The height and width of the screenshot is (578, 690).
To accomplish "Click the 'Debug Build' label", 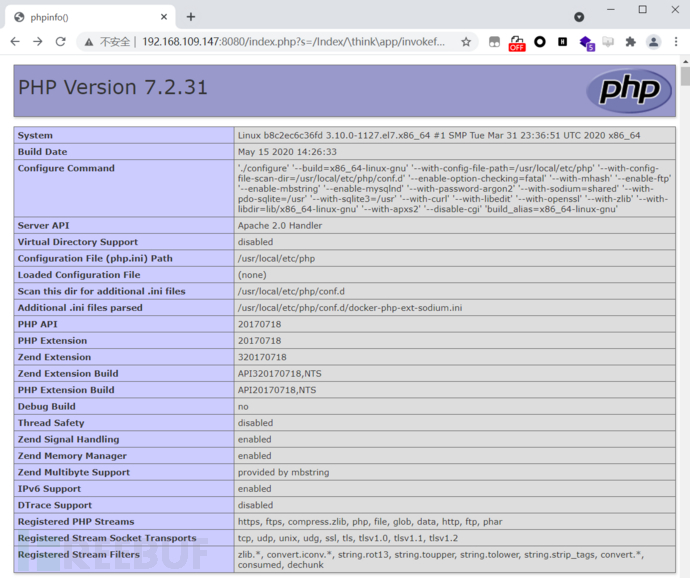I will pyautogui.click(x=47, y=406).
